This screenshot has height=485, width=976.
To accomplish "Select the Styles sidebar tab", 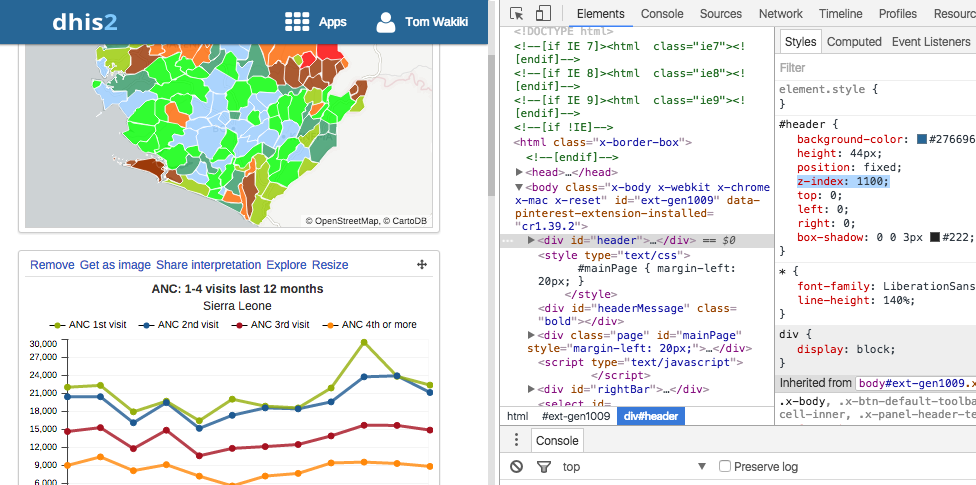I will pyautogui.click(x=800, y=42).
